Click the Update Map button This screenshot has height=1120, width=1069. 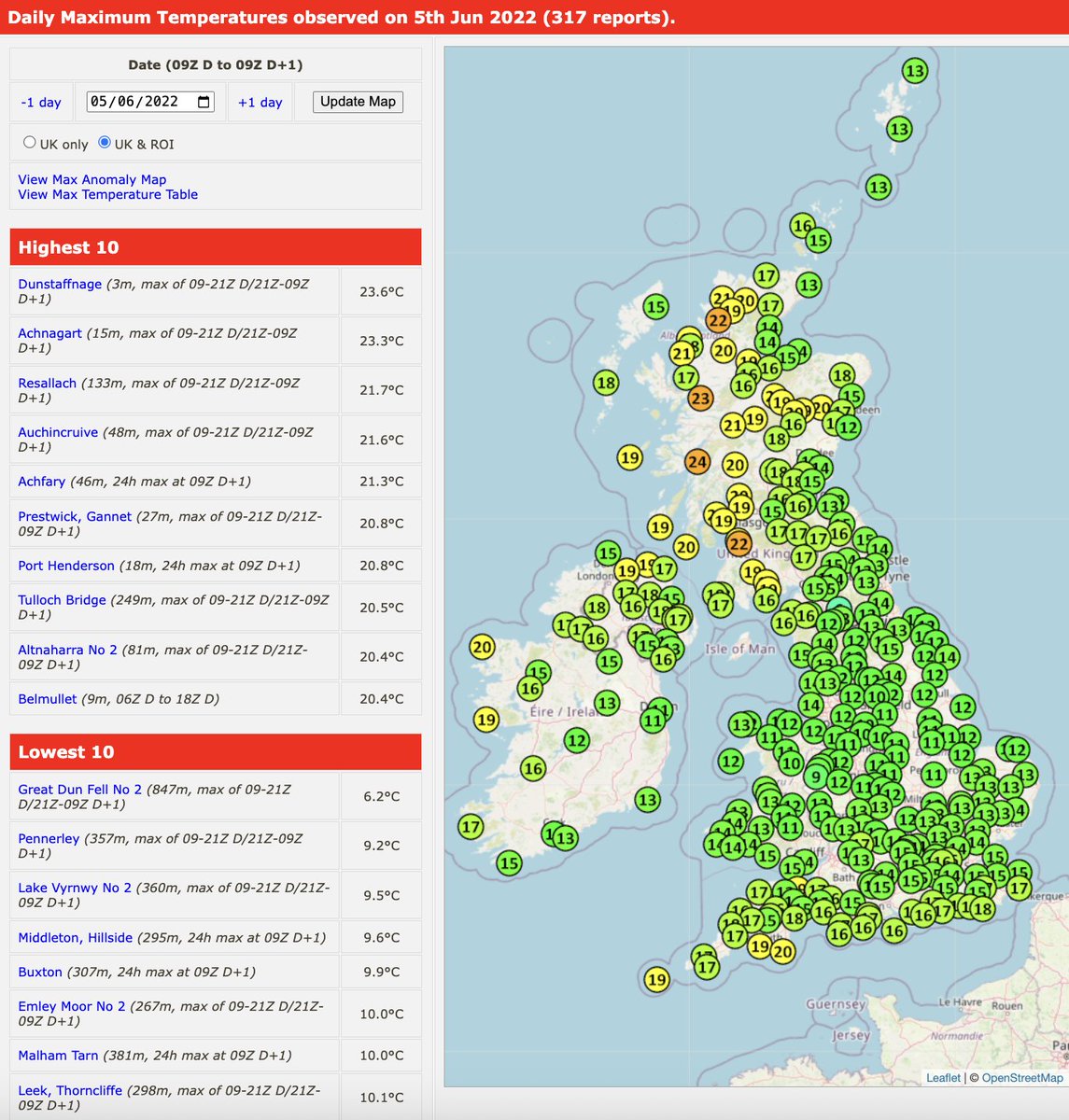click(x=358, y=102)
